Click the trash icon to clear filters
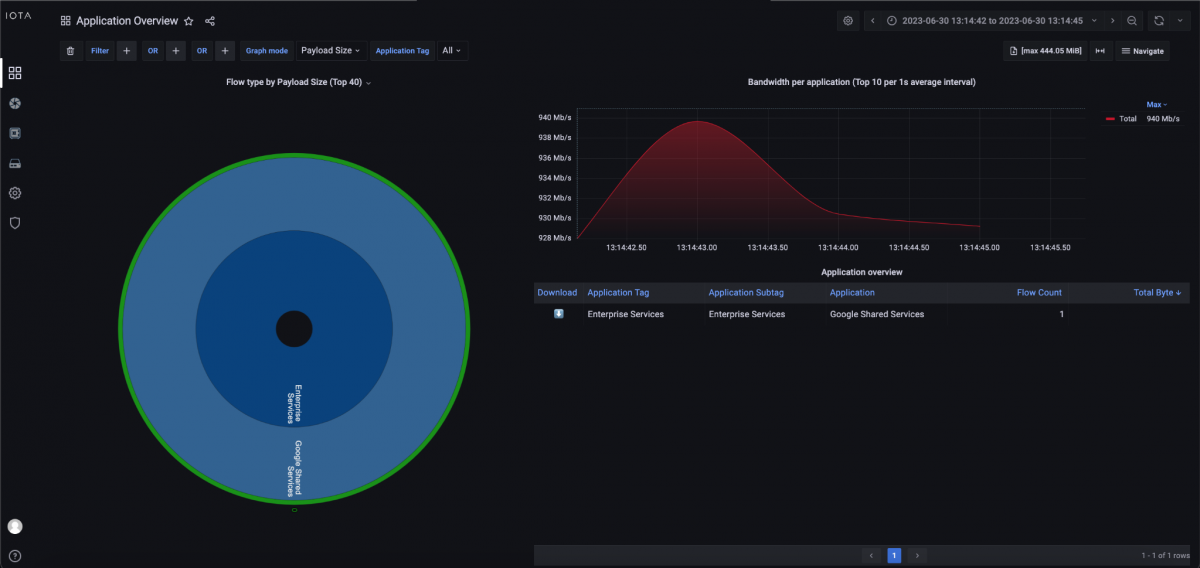The height and width of the screenshot is (568, 1200). (x=70, y=51)
